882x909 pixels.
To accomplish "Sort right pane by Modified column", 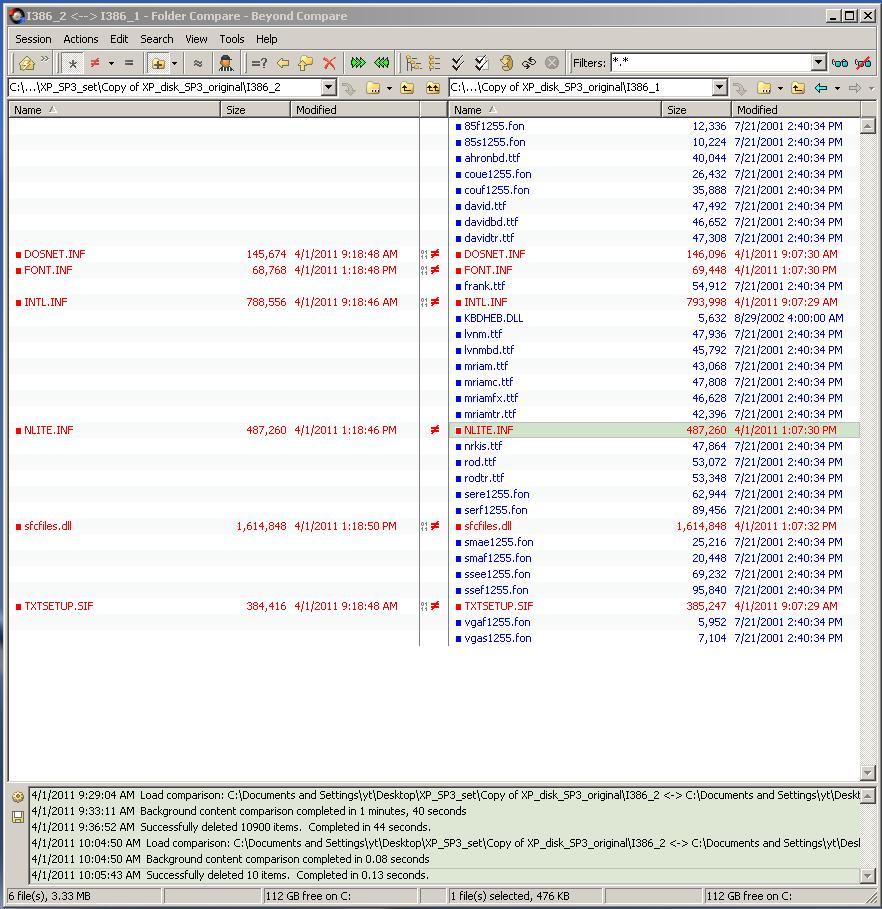I will tap(796, 110).
